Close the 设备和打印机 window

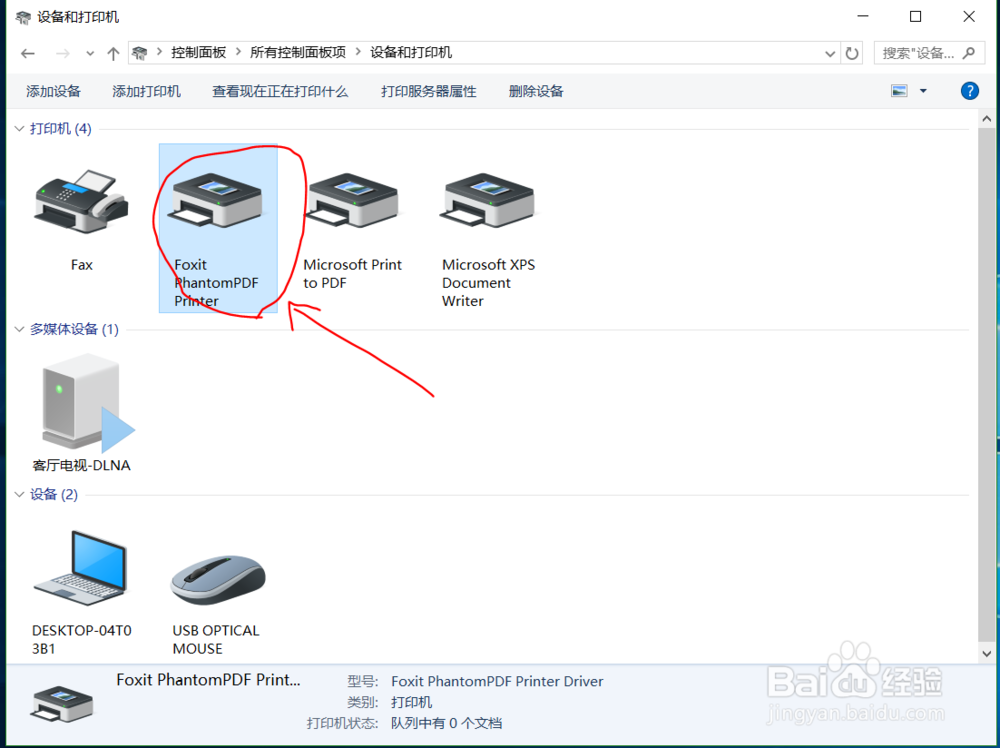click(969, 17)
